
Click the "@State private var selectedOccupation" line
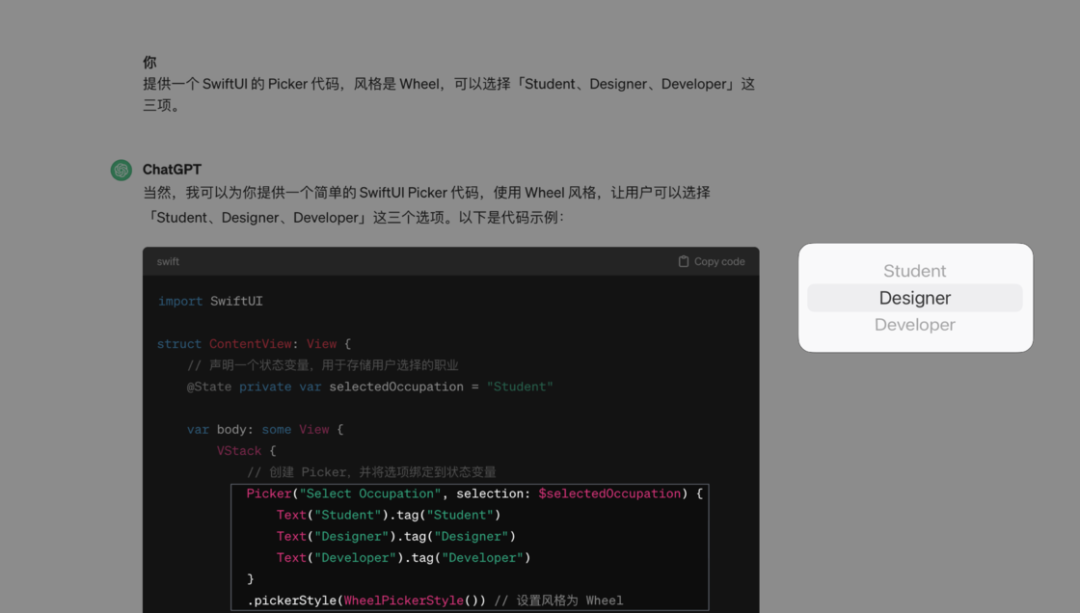[370, 386]
